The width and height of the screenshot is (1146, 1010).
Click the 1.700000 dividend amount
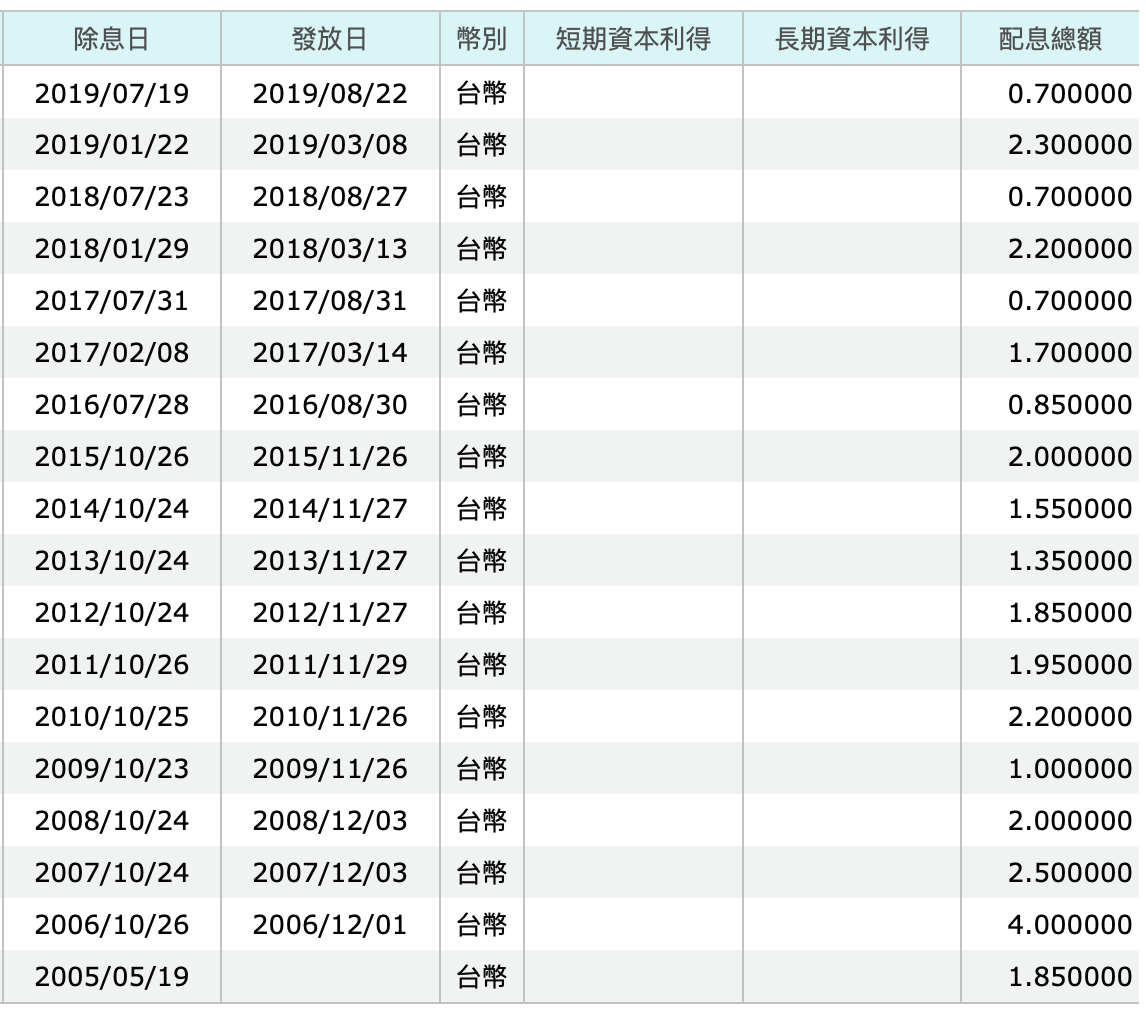point(1070,352)
